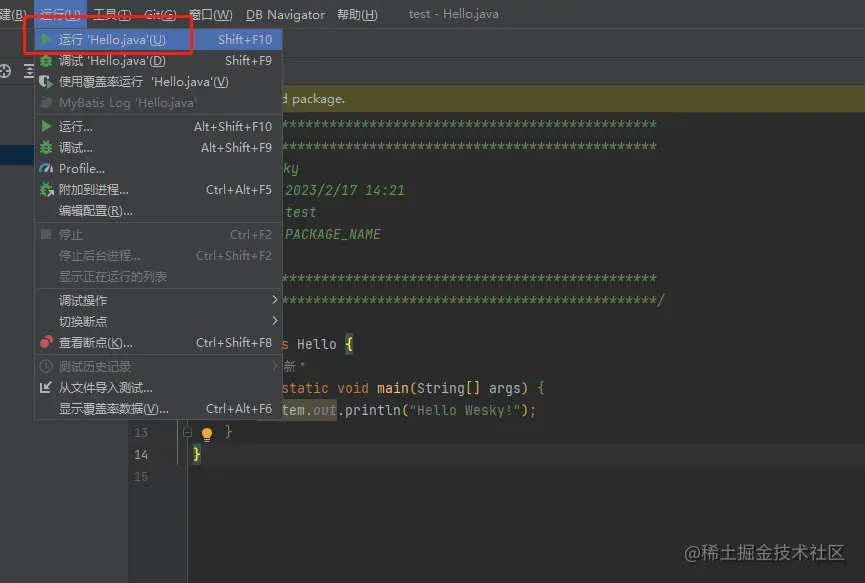Viewport: 865px width, 583px height.
Task: Click the Profile gauge icon
Action: (x=46, y=168)
